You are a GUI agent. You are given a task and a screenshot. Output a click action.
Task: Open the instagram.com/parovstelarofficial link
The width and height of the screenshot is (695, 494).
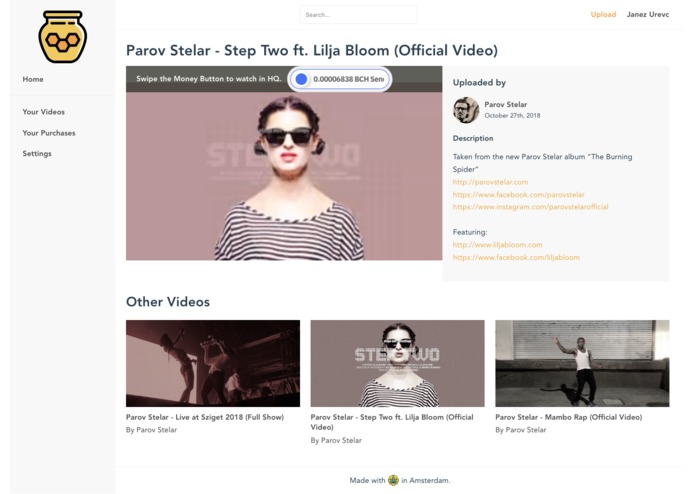pos(531,207)
